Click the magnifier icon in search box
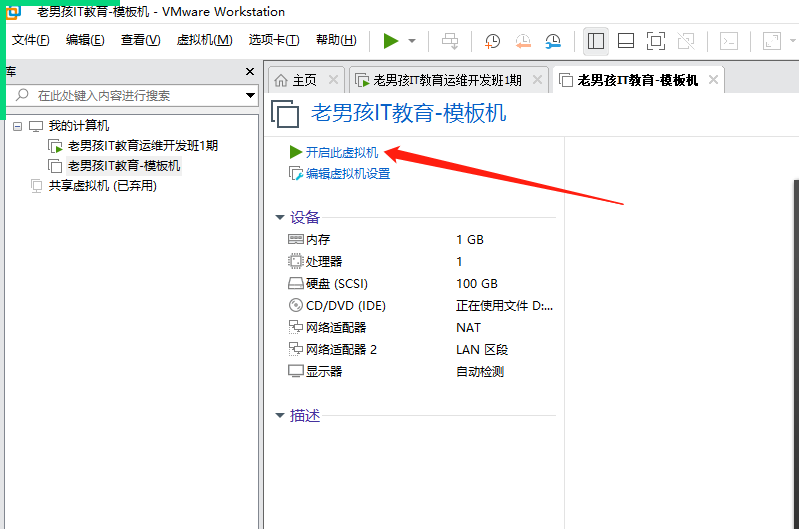Image resolution: width=799 pixels, height=529 pixels. pyautogui.click(x=22, y=95)
